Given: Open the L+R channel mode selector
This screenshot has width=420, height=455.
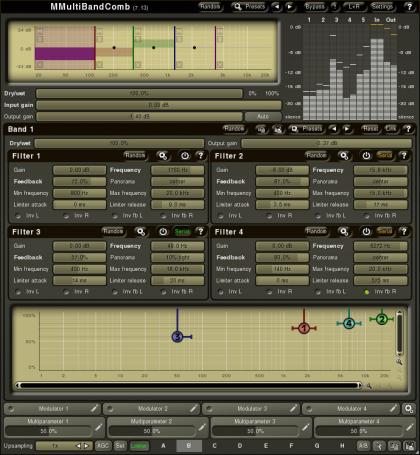Looking at the screenshot, I should (x=354, y=7).
